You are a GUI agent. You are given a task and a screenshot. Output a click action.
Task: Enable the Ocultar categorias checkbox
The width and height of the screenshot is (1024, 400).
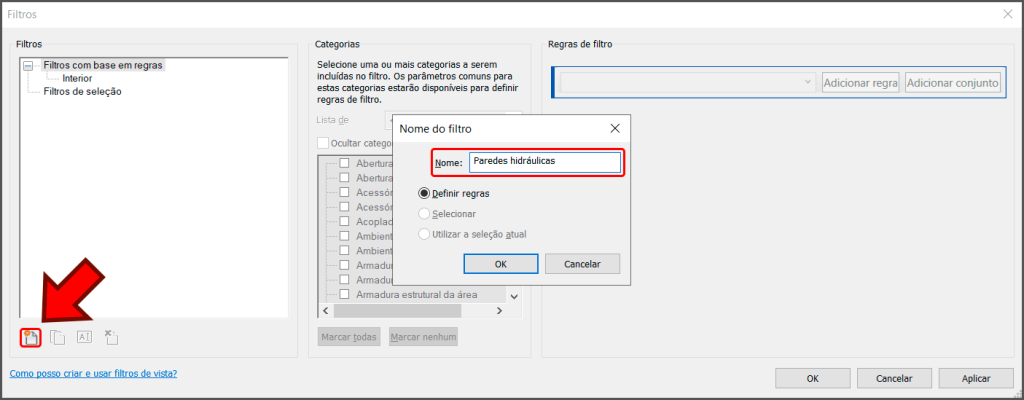[323, 144]
